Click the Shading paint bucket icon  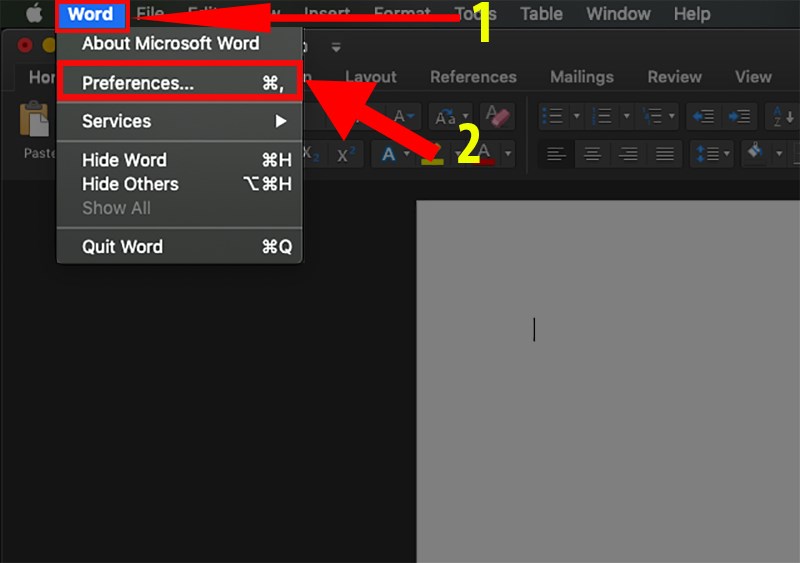(x=755, y=151)
